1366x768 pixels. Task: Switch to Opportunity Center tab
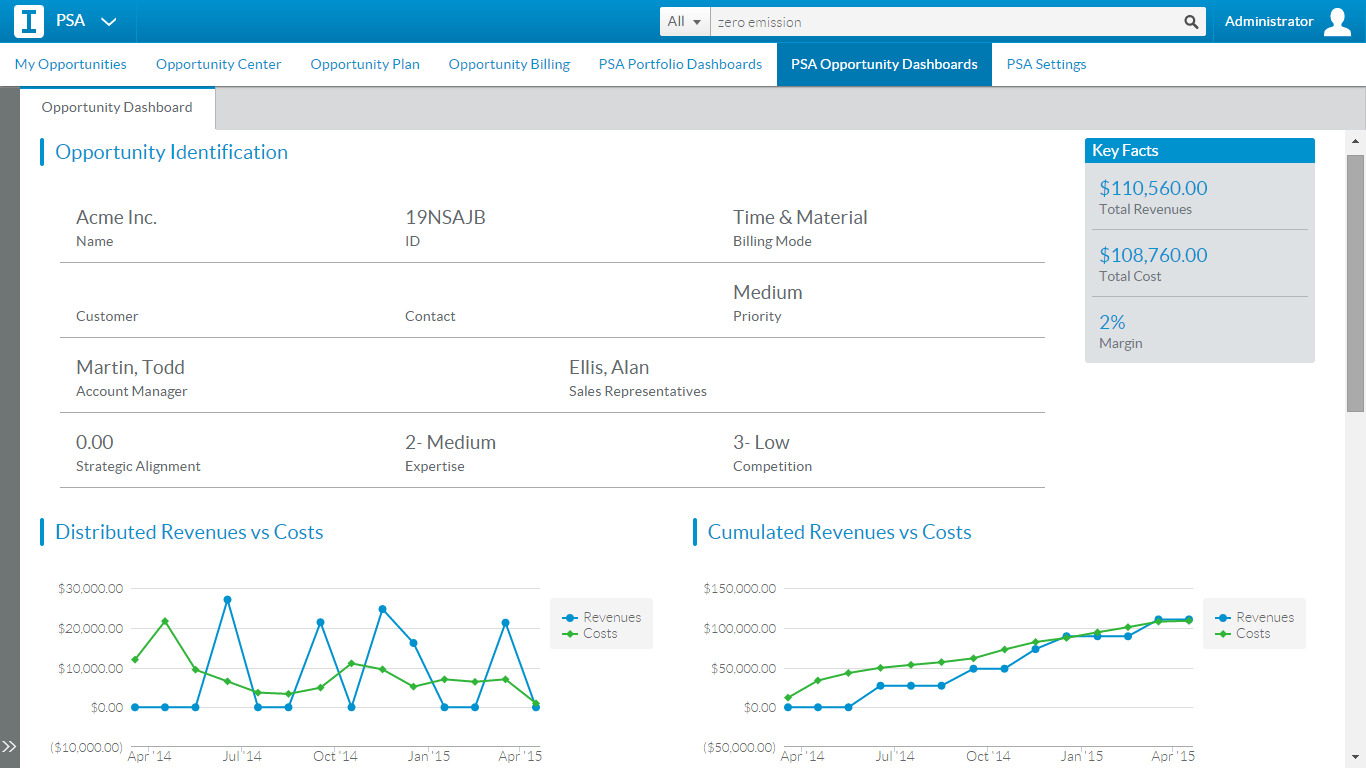218,64
